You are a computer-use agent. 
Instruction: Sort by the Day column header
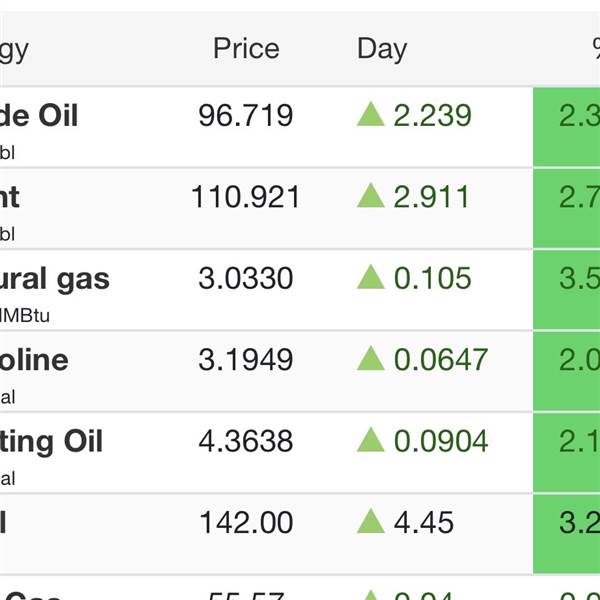point(382,49)
